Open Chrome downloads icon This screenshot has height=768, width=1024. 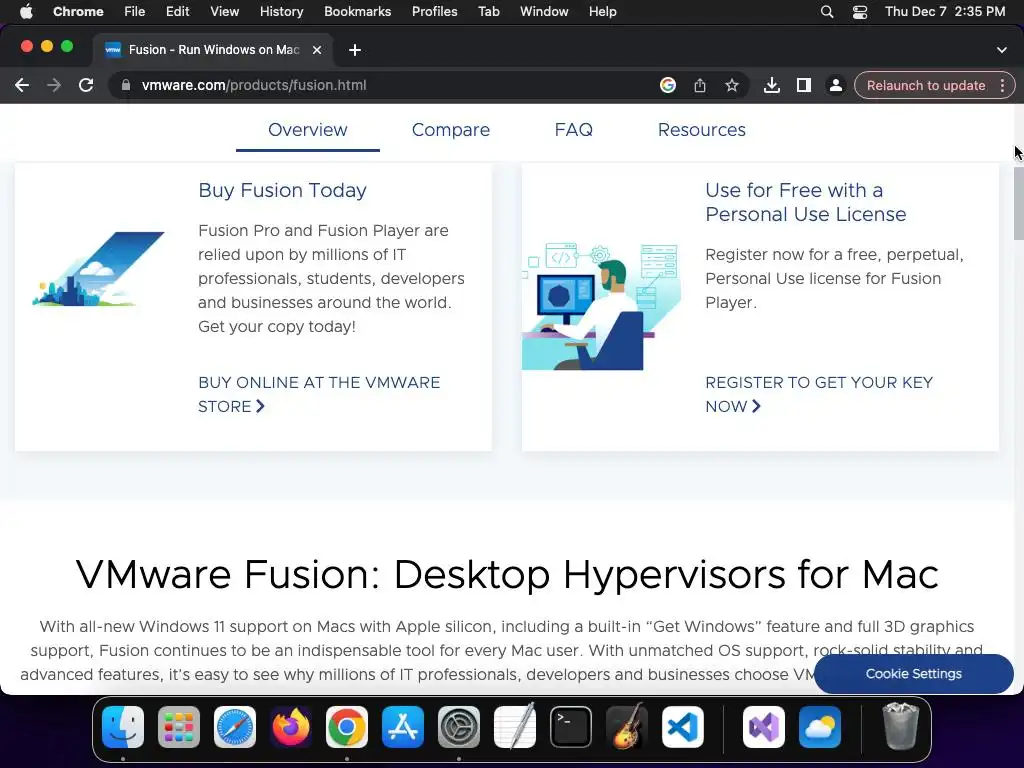tap(771, 86)
